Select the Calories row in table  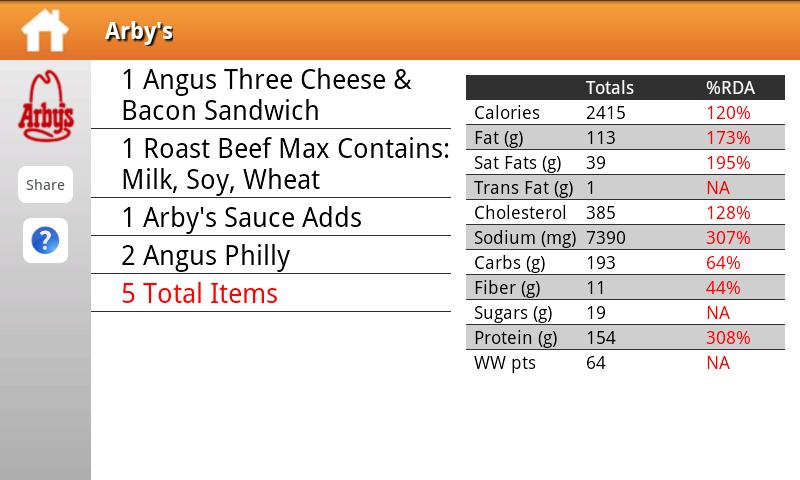625,113
